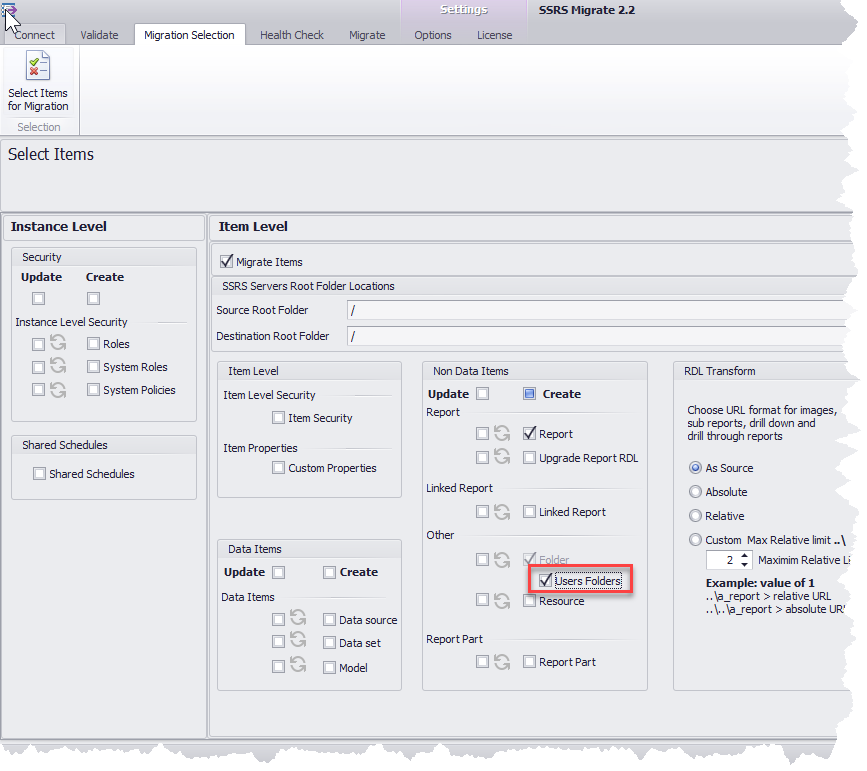867x771 pixels.
Task: Click the refresh arrows icon in the Resource row
Action: [502, 600]
